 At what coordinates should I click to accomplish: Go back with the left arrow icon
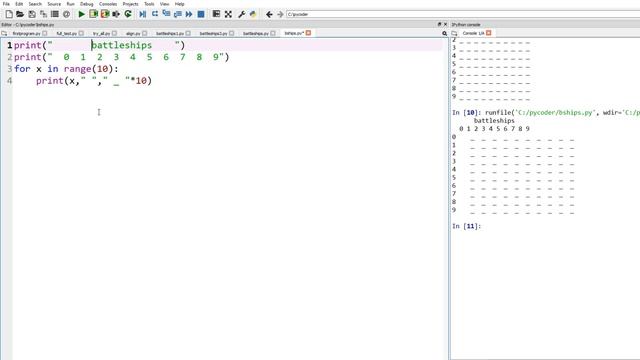(x=269, y=14)
